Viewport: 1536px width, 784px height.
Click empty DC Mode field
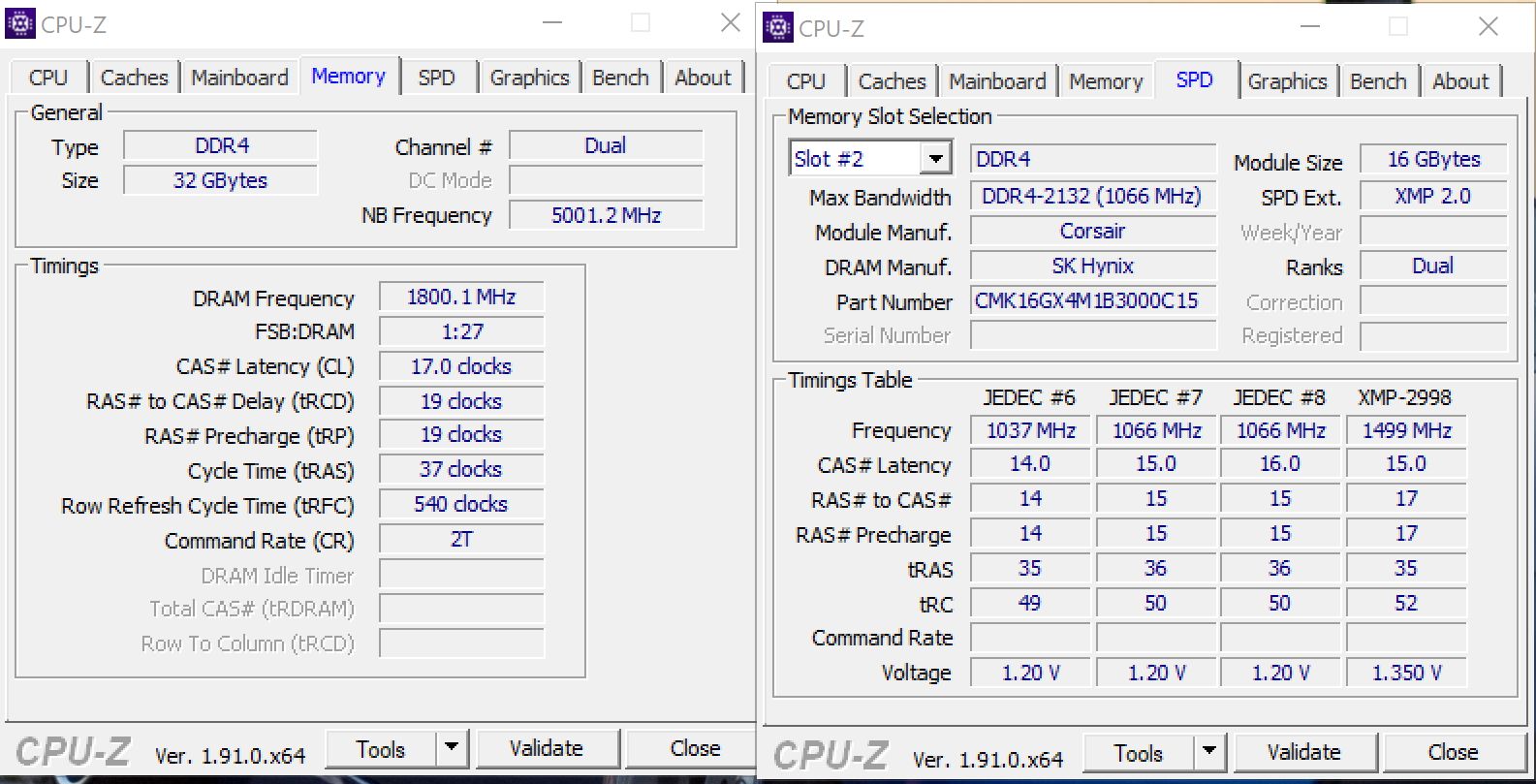pyautogui.click(x=606, y=181)
